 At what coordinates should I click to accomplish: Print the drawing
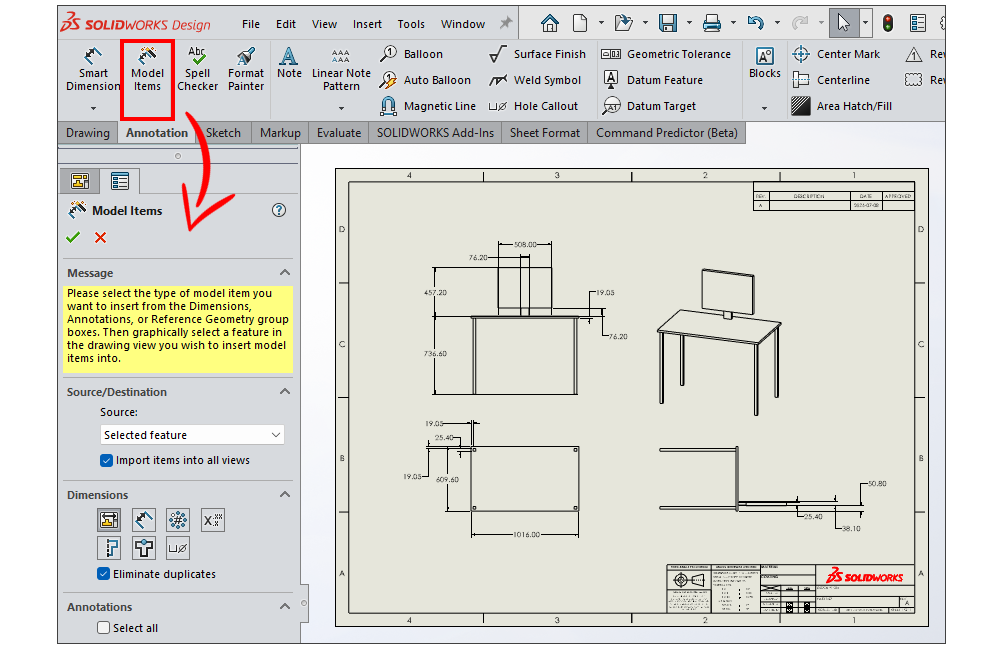(712, 24)
